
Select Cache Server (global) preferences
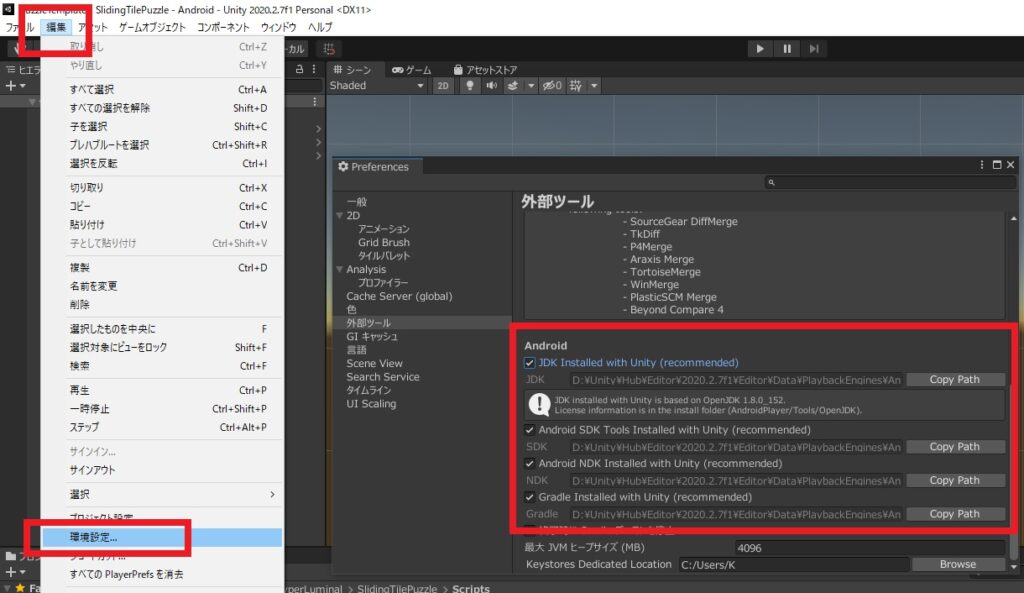tap(399, 296)
